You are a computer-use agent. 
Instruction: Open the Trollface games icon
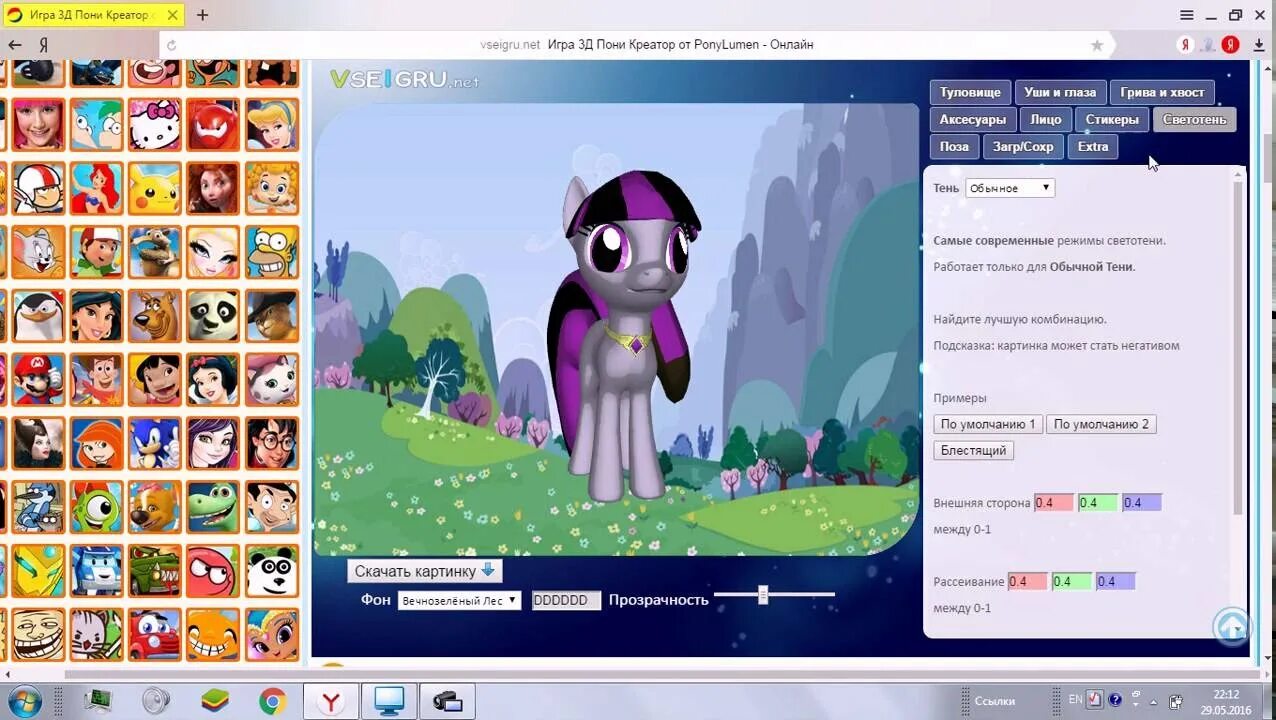[x=39, y=635]
